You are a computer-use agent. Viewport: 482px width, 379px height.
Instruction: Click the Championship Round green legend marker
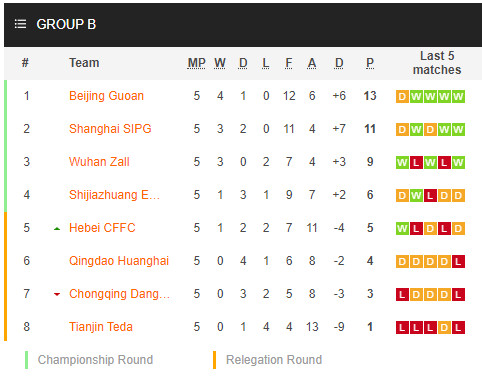click(26, 360)
